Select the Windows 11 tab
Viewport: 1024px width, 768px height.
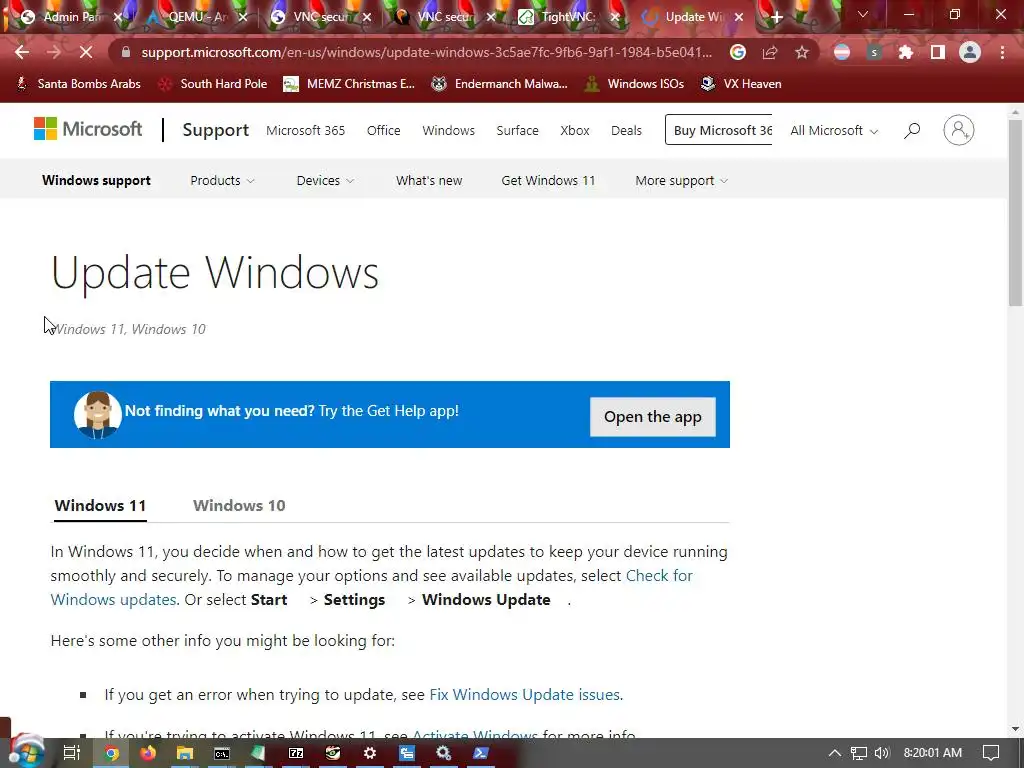pos(100,505)
